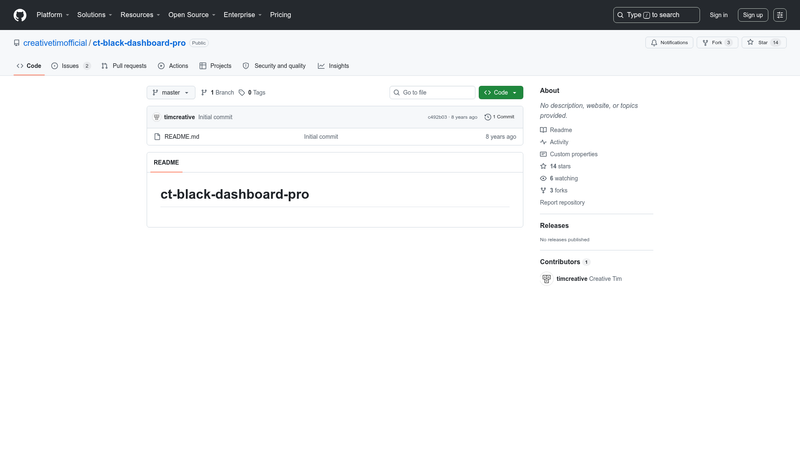Open the creativetimofficial owner link

(x=55, y=43)
